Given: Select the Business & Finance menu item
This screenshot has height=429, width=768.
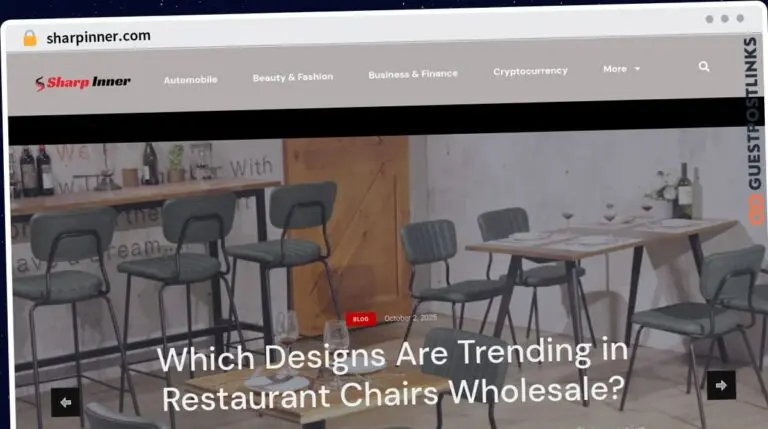Looking at the screenshot, I should click(x=413, y=74).
